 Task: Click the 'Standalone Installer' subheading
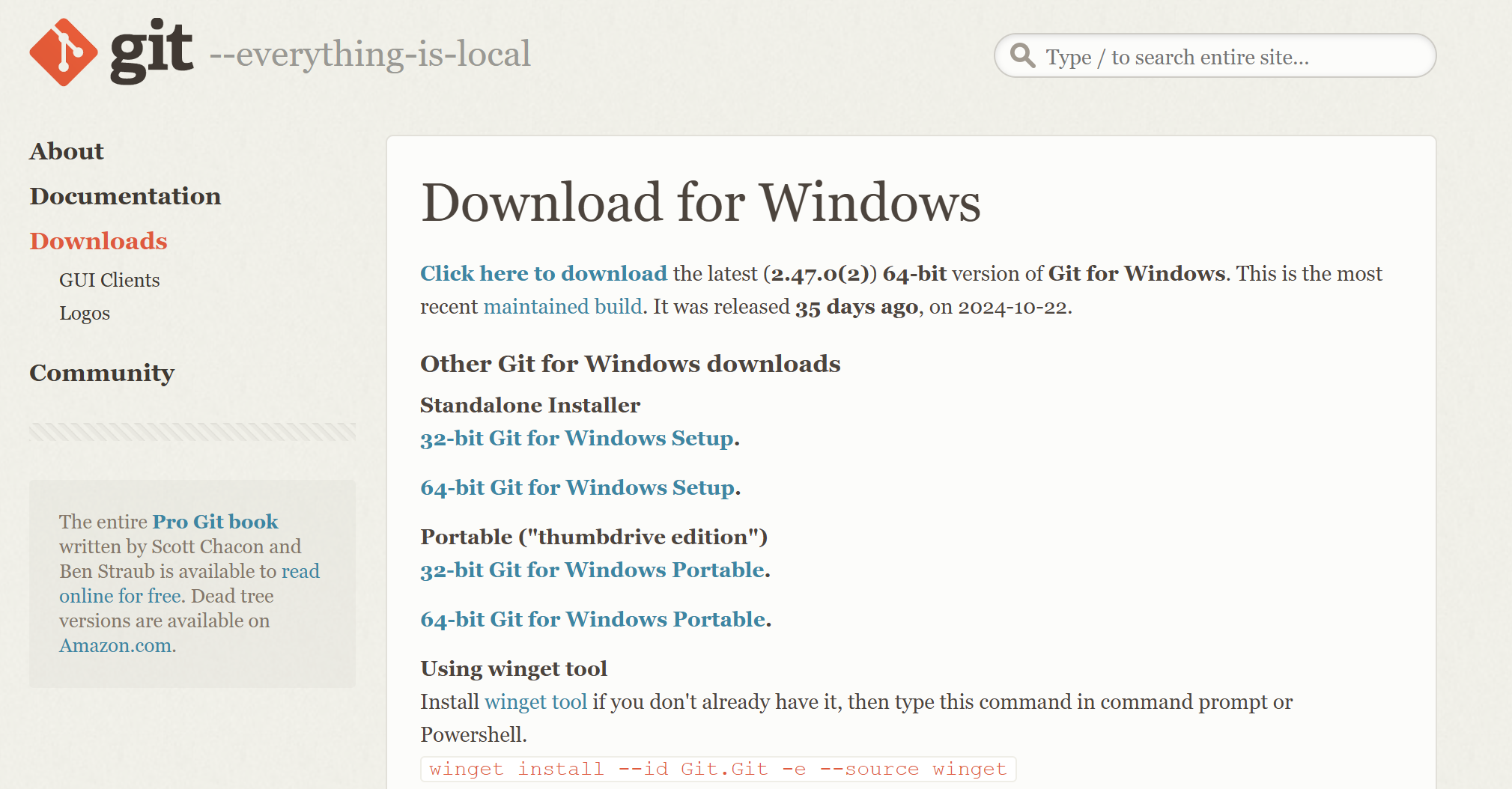[x=530, y=405]
